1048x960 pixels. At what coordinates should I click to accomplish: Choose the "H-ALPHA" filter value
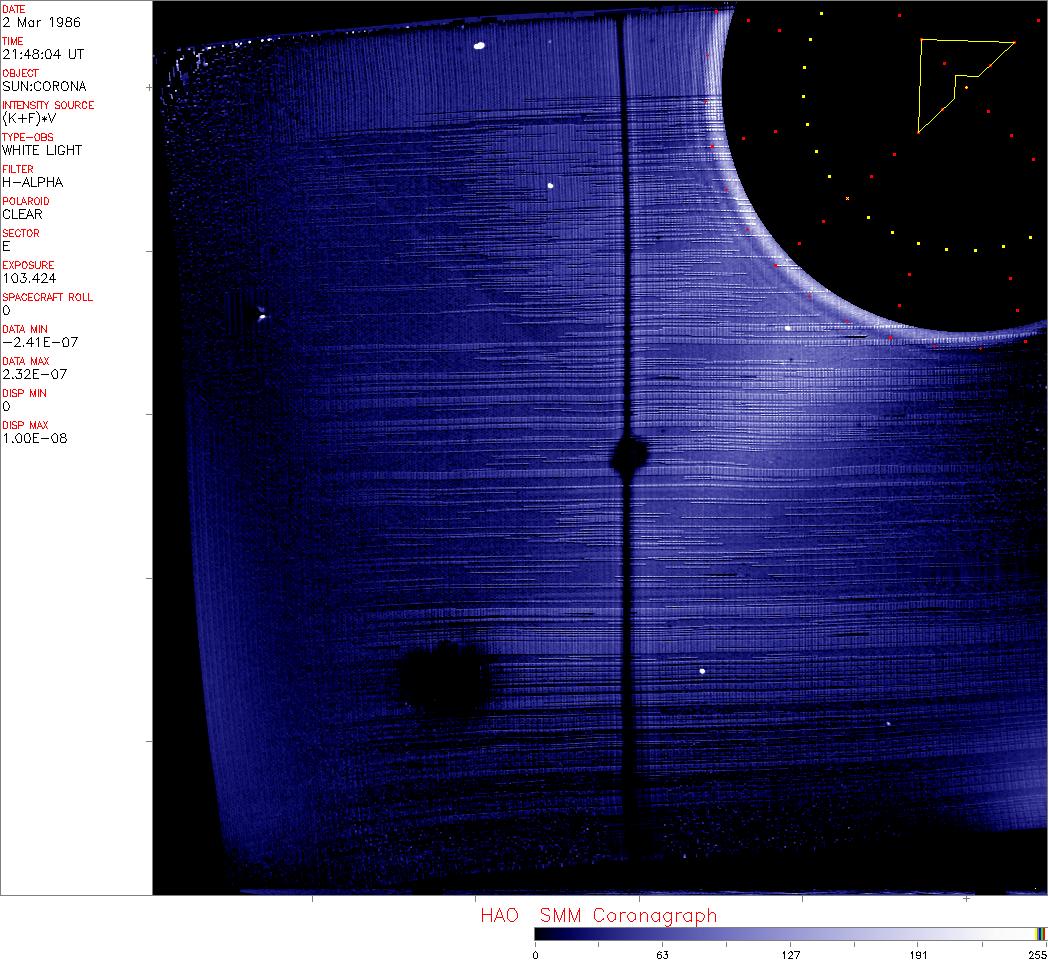pyautogui.click(x=32, y=182)
